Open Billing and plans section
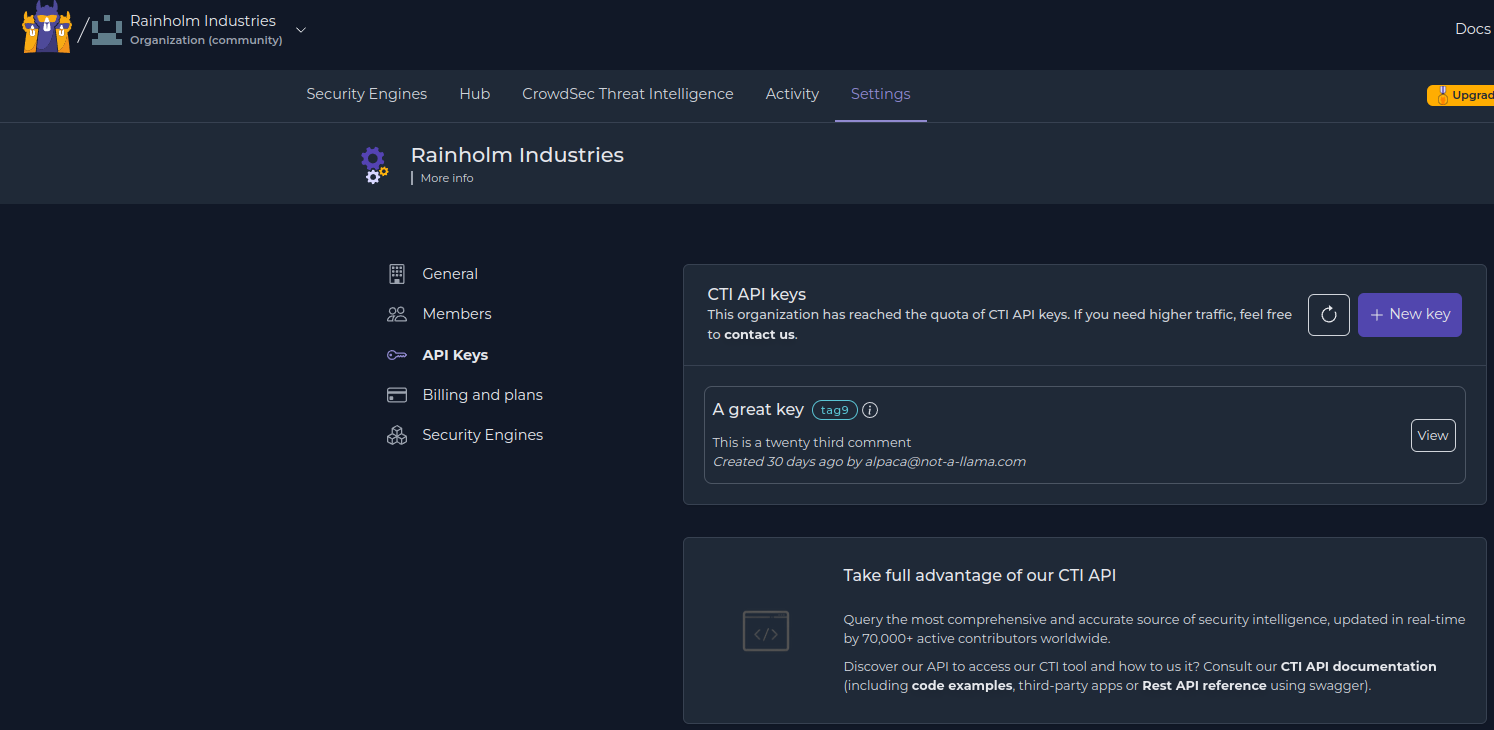The width and height of the screenshot is (1494, 730). [482, 395]
